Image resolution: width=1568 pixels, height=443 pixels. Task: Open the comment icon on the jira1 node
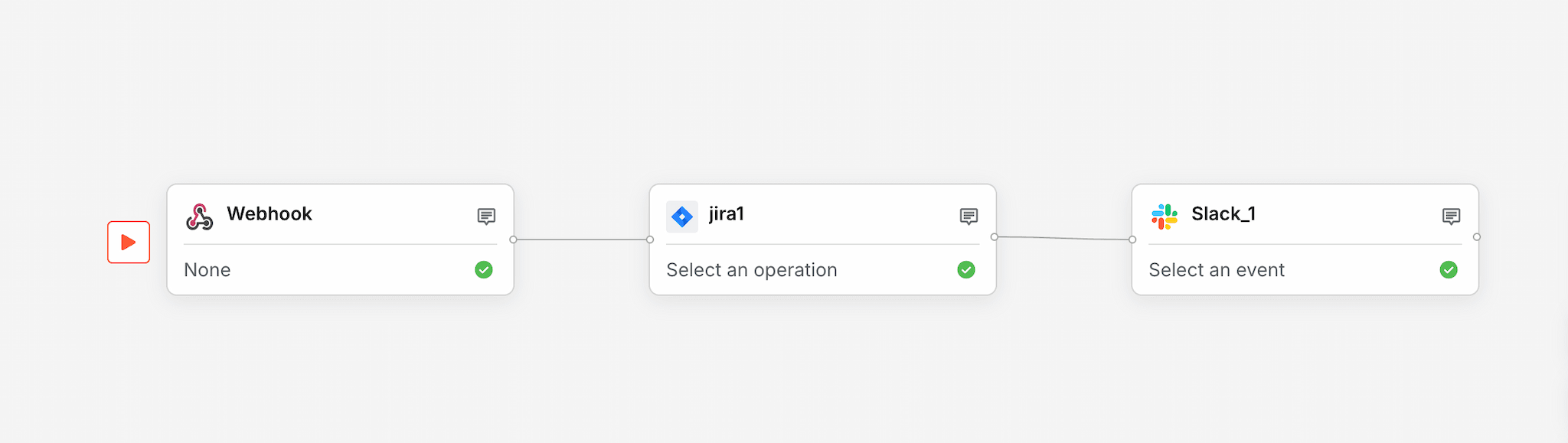point(968,216)
